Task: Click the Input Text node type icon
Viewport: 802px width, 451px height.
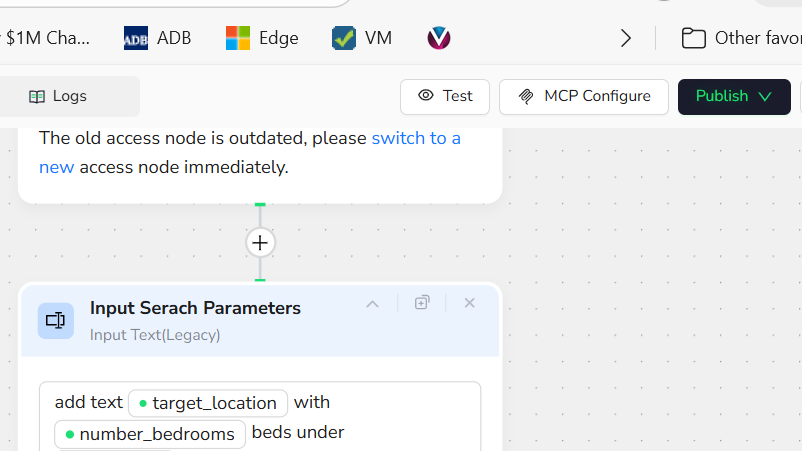Action: (56, 321)
